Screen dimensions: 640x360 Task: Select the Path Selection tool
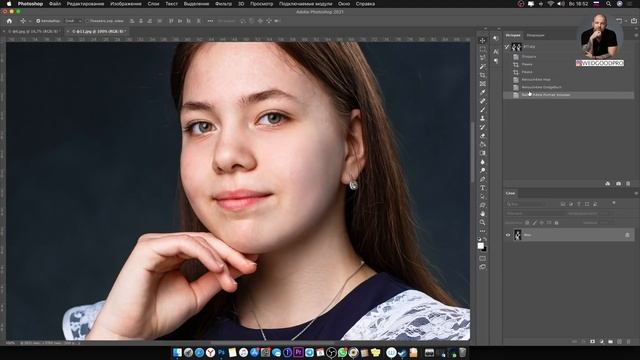coord(482,196)
